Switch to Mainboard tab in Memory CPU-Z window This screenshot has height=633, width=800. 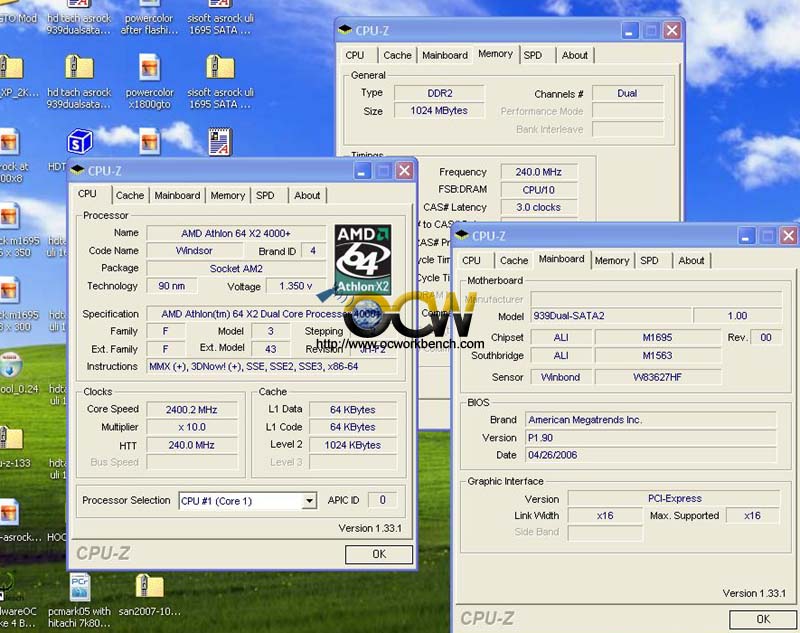coord(445,55)
